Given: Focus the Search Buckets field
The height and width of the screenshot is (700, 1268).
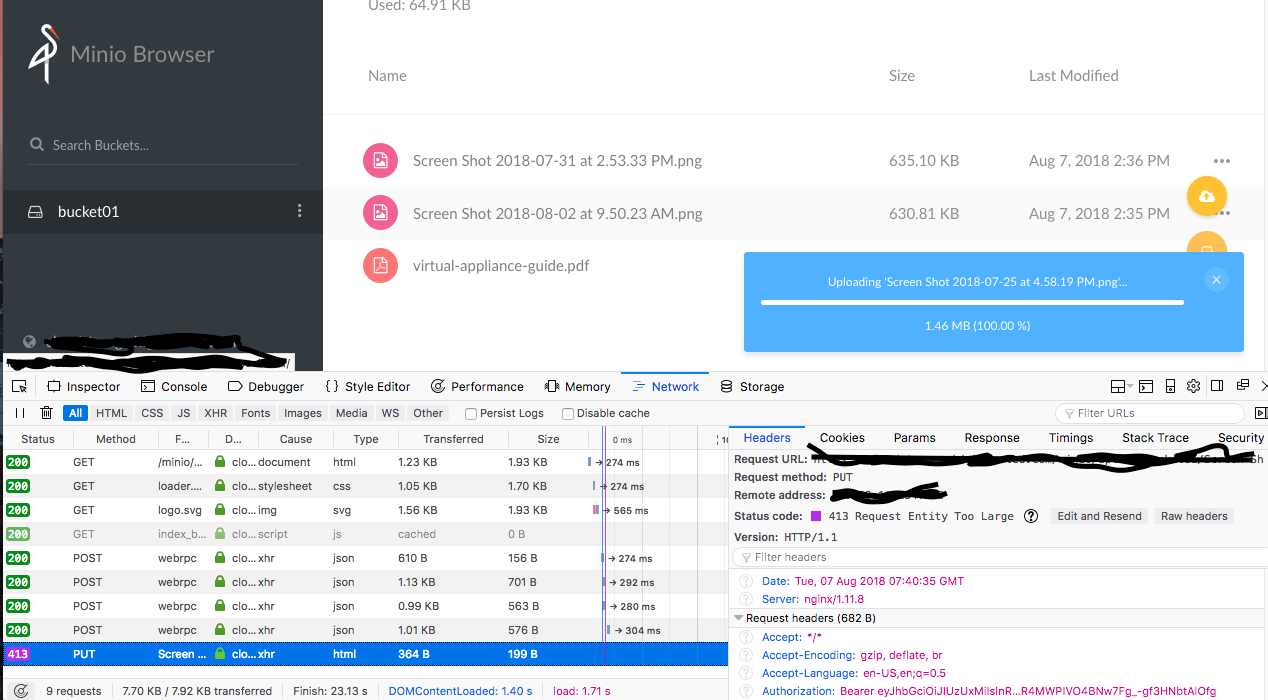Looking at the screenshot, I should coord(163,145).
